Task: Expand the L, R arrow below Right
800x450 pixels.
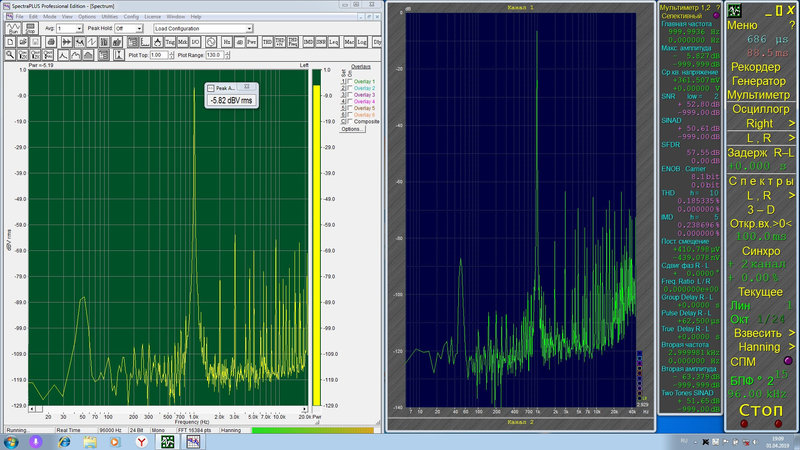Action: (792, 138)
